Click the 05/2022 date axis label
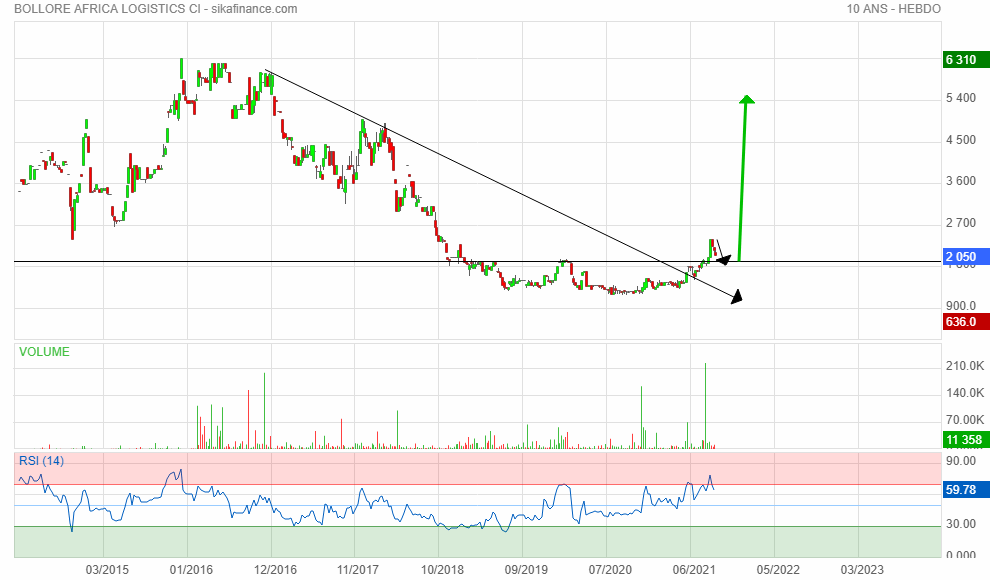Image resolution: width=990 pixels, height=580 pixels. 778,570
